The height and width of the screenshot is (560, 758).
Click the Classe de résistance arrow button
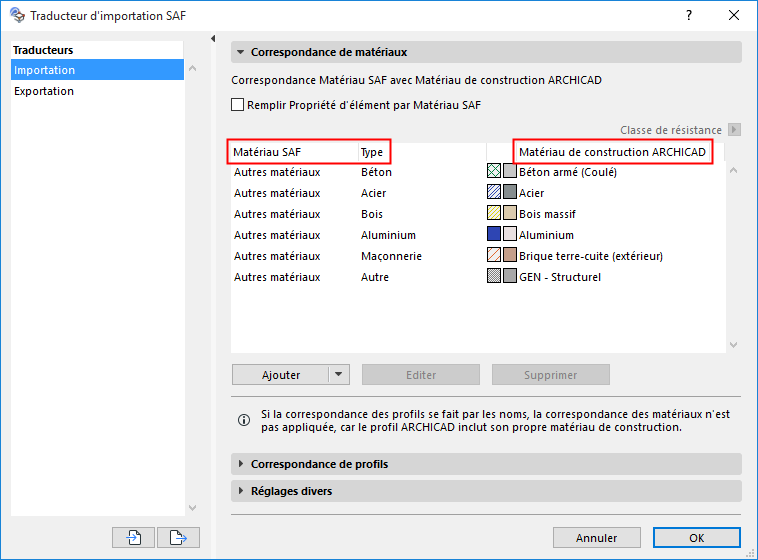point(734,130)
